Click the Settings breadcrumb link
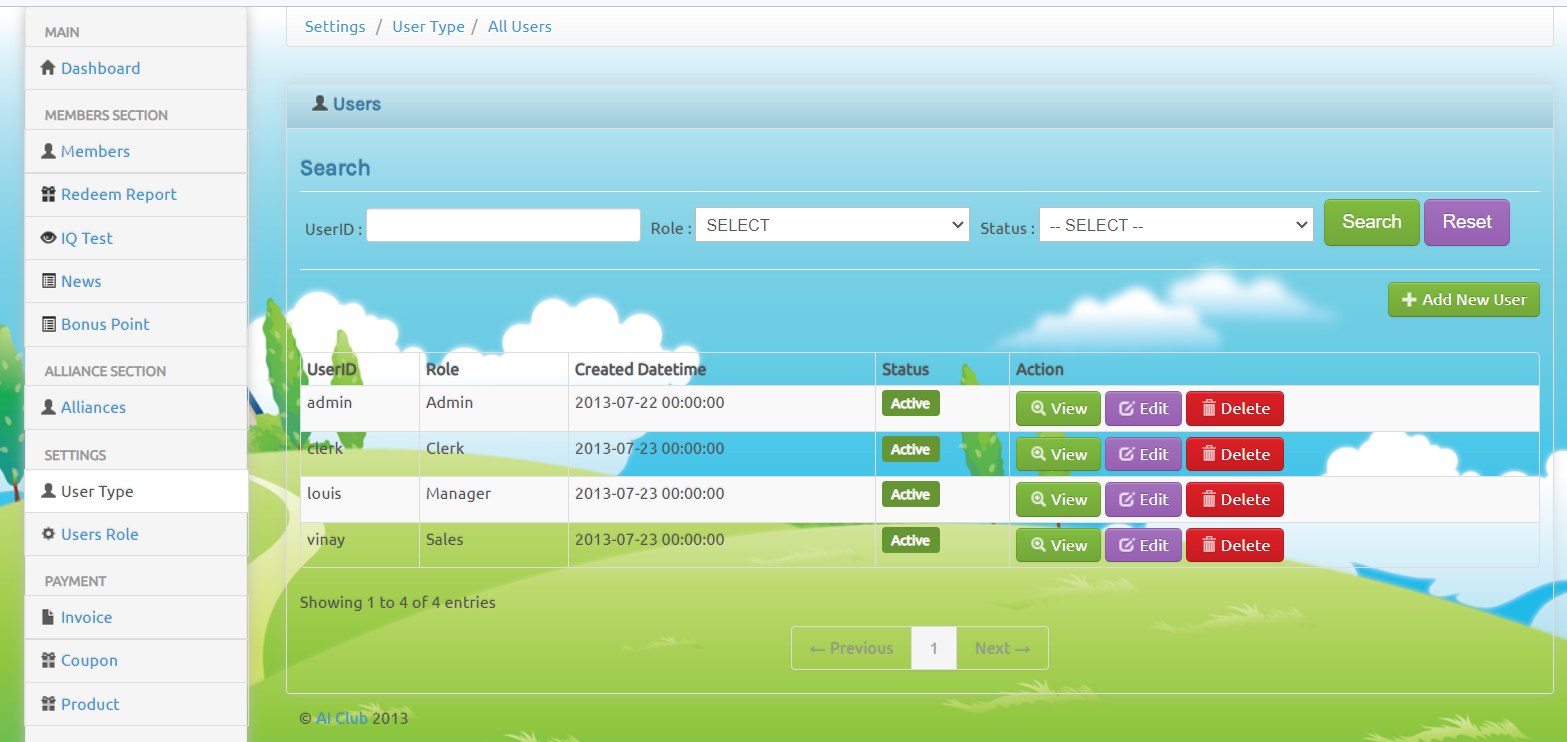 (335, 27)
